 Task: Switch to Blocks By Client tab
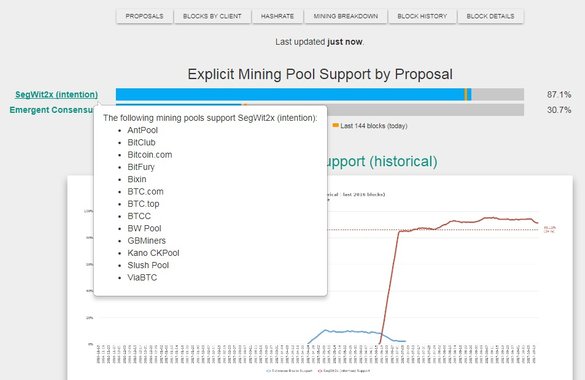click(x=212, y=16)
